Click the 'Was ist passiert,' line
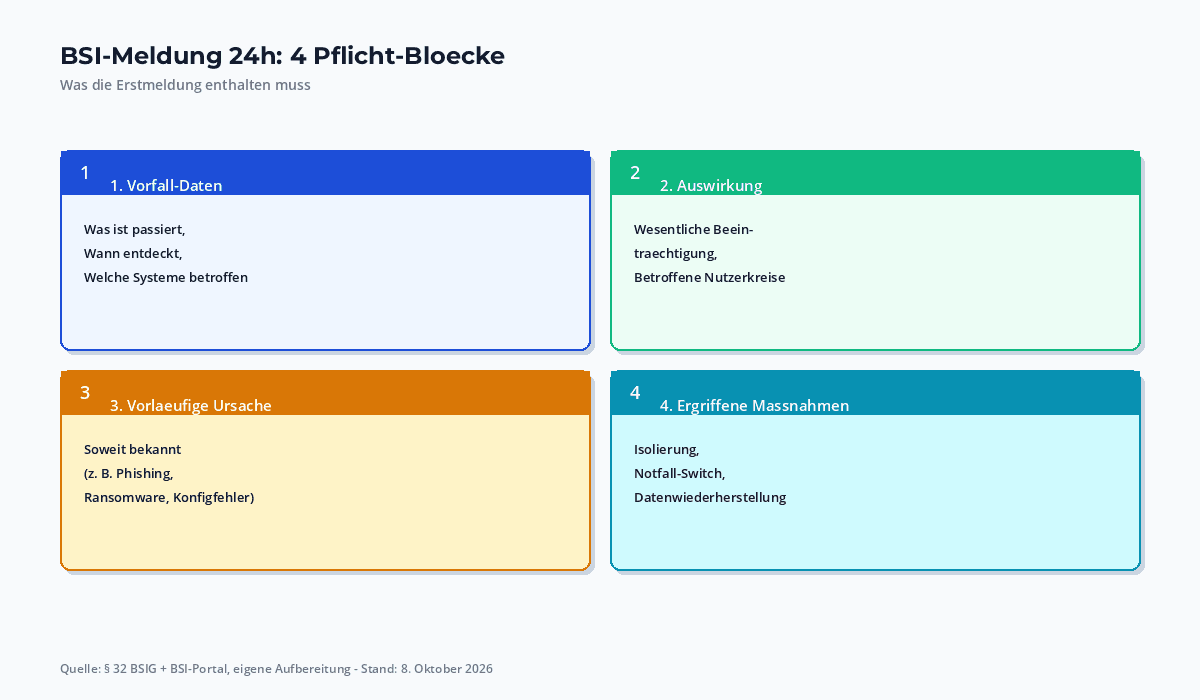The image size is (1200, 700). point(135,230)
